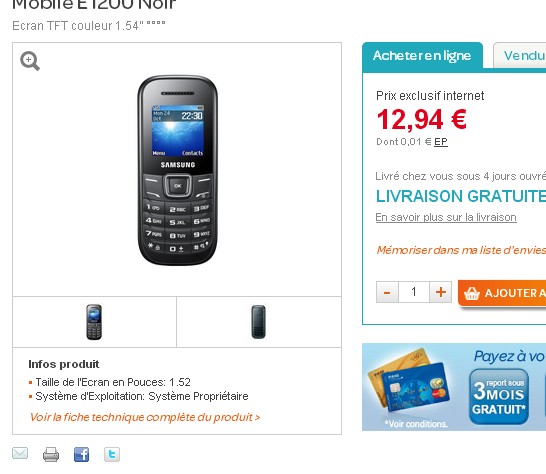The image size is (546, 474).
Task: Click the main Samsung phone product image
Action: [177, 170]
